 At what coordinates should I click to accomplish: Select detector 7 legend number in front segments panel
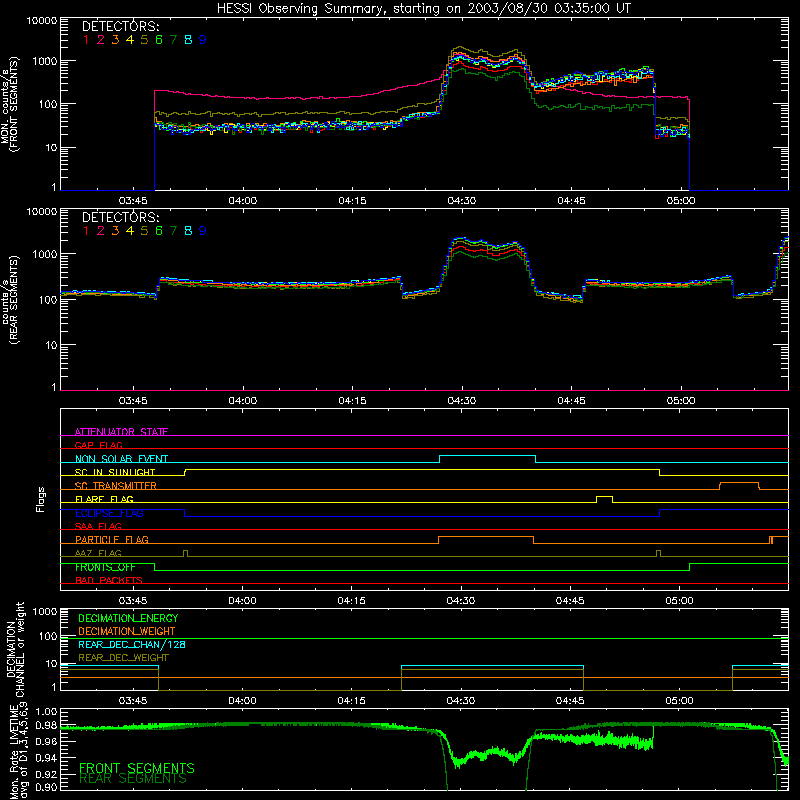tap(173, 39)
